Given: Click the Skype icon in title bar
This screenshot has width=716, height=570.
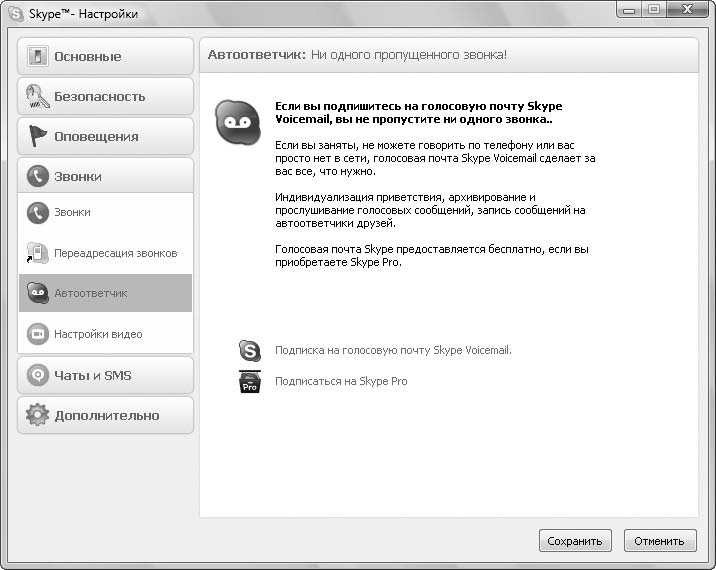Looking at the screenshot, I should click(16, 14).
